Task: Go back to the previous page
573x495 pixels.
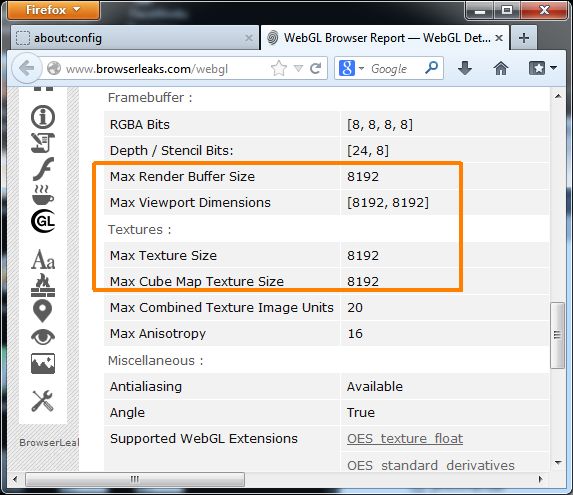Action: point(27,68)
